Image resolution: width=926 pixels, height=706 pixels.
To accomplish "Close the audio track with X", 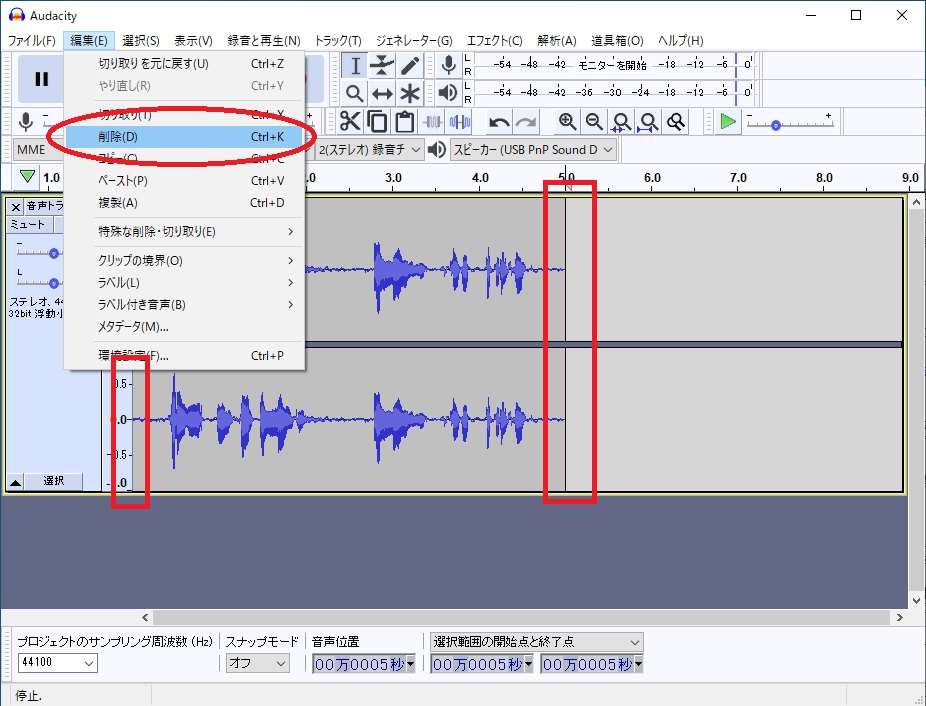I will pos(15,206).
